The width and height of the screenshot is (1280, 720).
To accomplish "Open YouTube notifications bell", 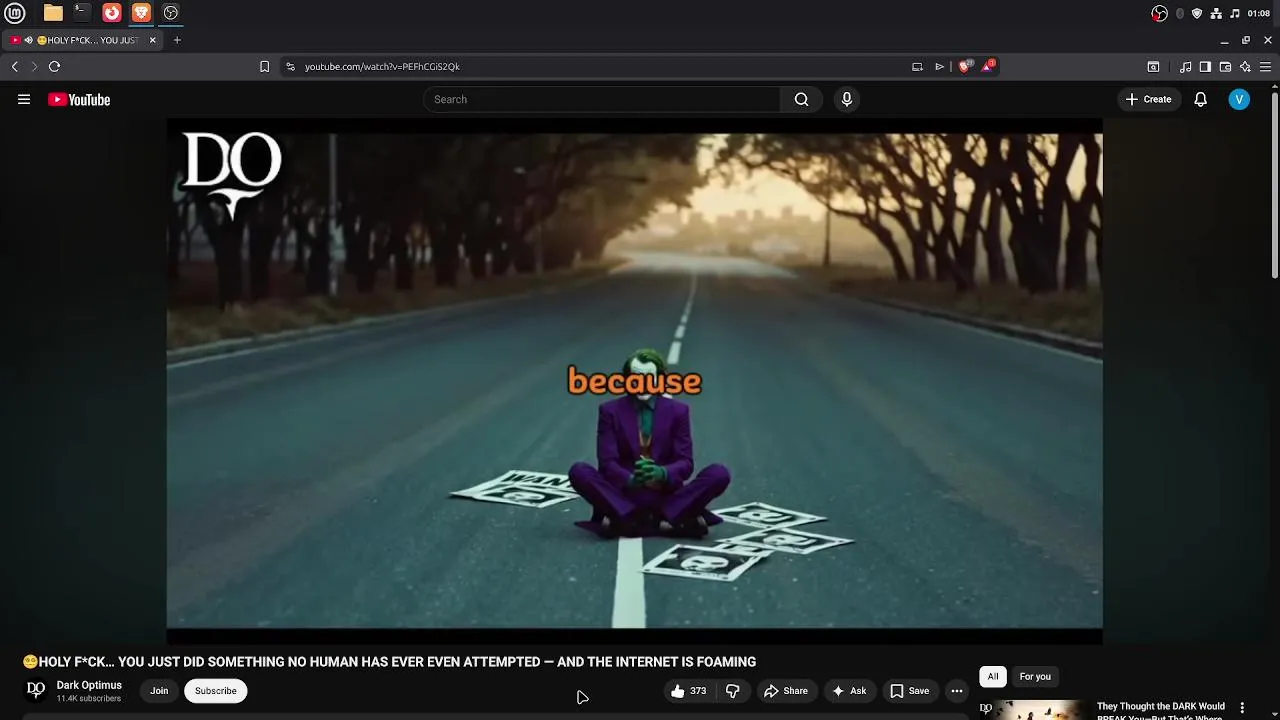I will [x=1201, y=99].
